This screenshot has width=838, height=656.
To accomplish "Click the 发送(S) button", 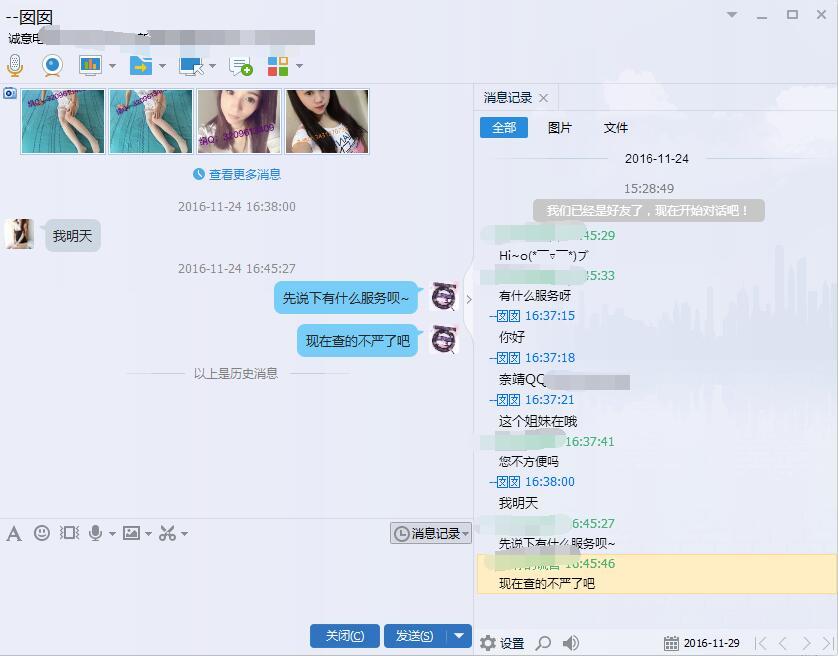I will click(414, 636).
